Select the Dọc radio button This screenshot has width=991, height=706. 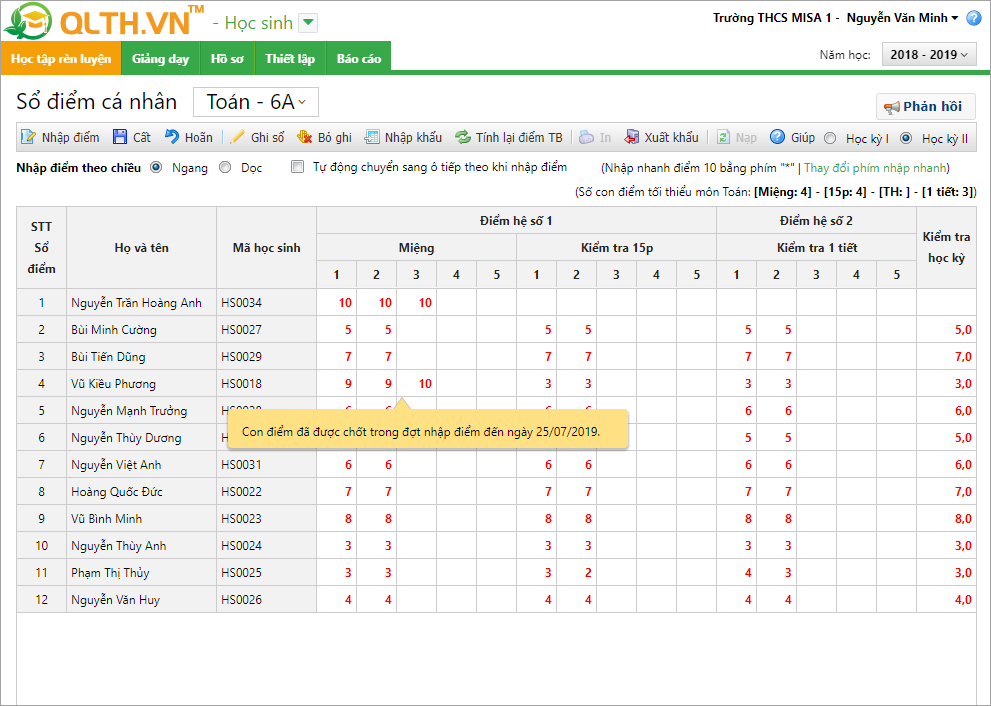click(225, 168)
